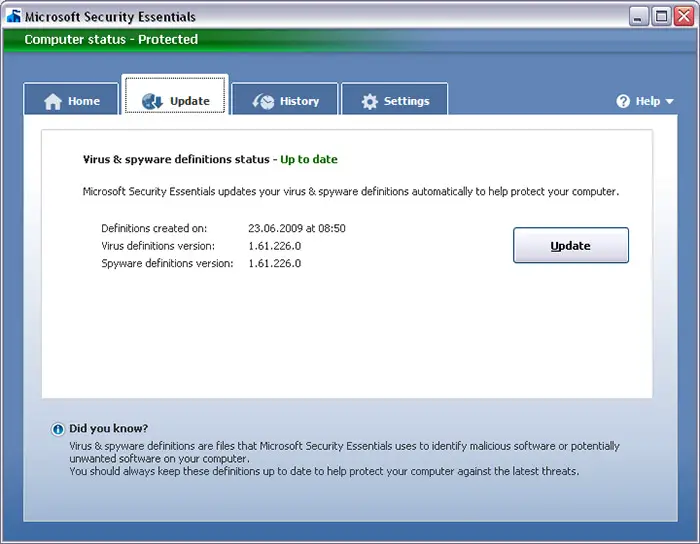Click the tip line starting 'unwanted software on your computer'
This screenshot has height=544, width=700.
159,459
